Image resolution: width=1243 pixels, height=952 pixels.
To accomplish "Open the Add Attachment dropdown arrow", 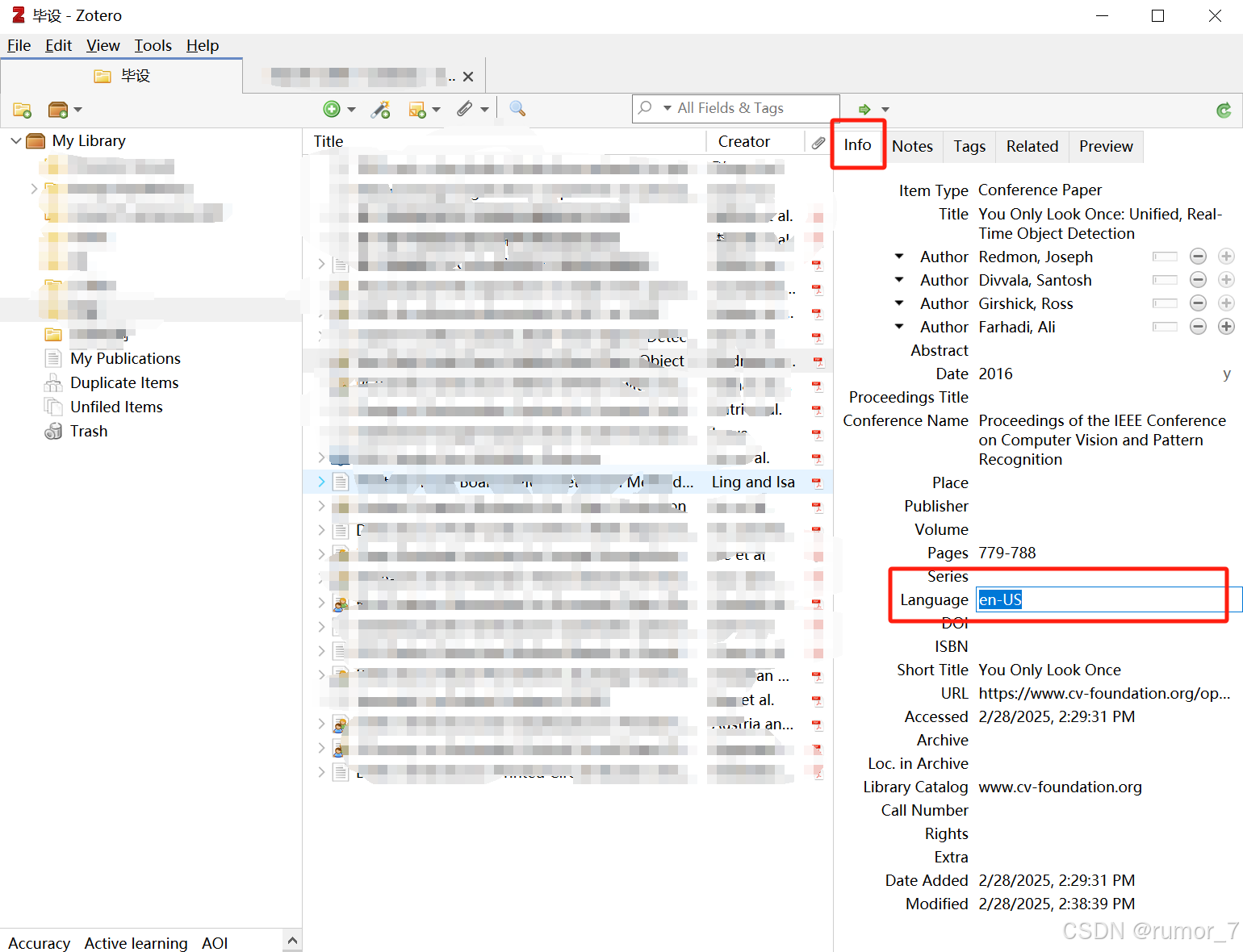I will pyautogui.click(x=484, y=110).
